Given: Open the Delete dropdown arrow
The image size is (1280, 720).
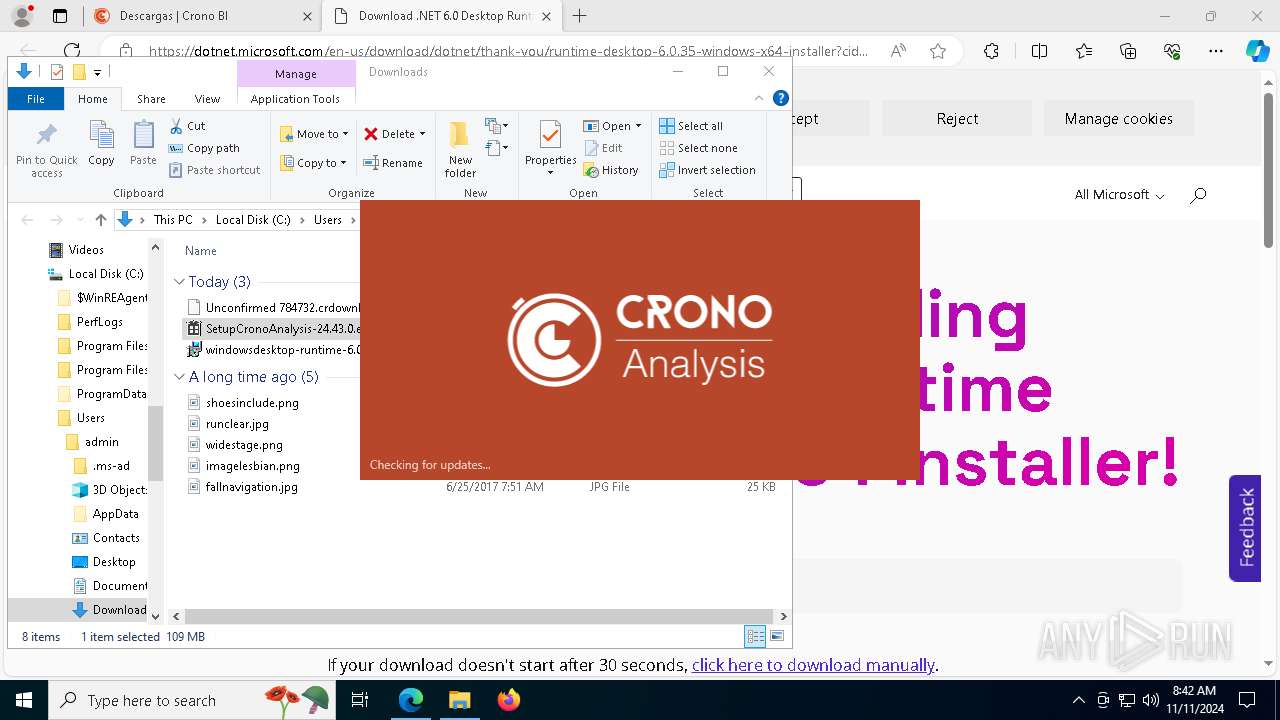Looking at the screenshot, I should [x=422, y=134].
